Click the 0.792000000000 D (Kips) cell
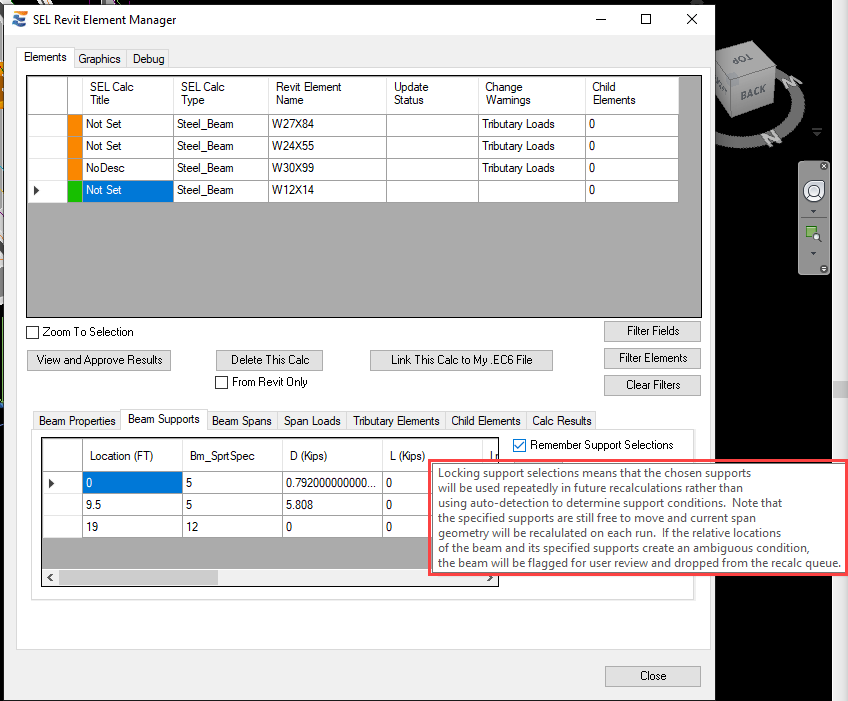This screenshot has height=701, width=848. 332,483
